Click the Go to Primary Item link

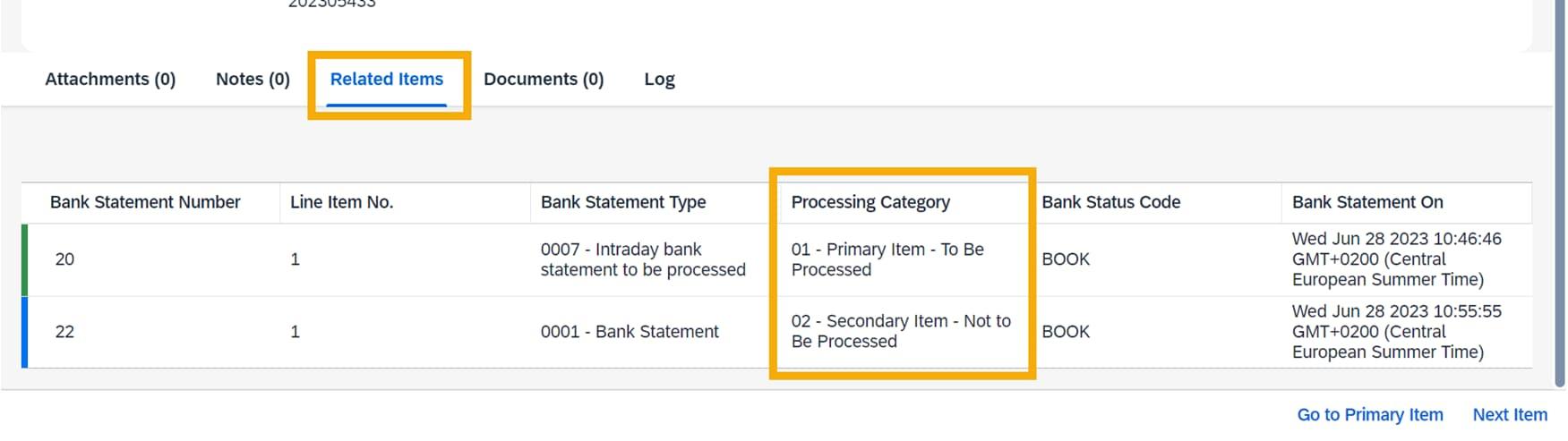click(x=1369, y=415)
